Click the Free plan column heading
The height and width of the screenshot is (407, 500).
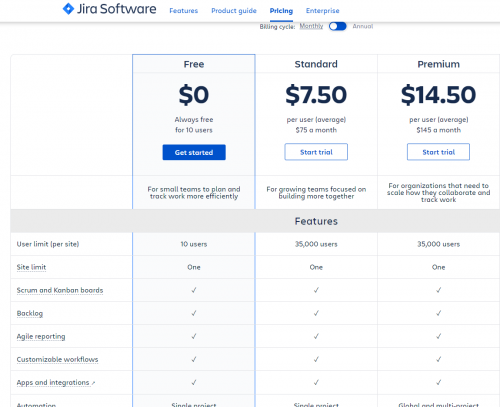point(194,64)
